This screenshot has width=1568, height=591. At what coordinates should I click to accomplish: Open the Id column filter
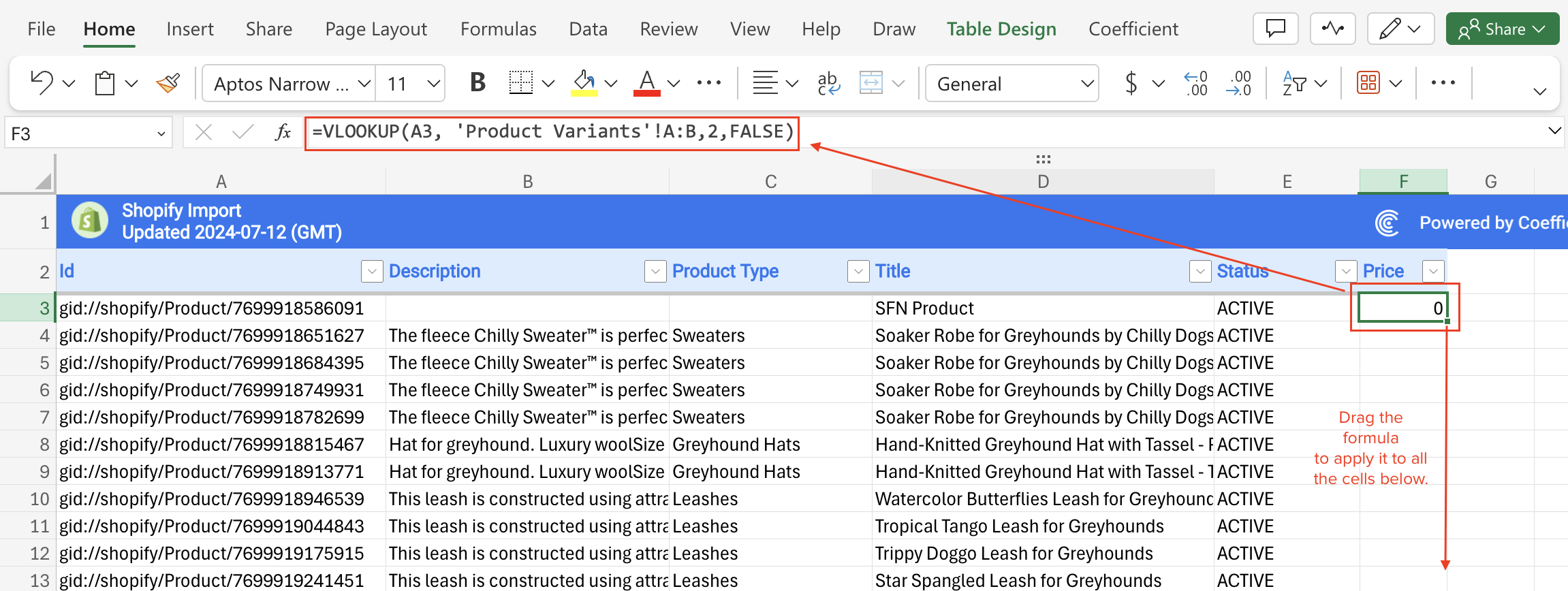[372, 271]
